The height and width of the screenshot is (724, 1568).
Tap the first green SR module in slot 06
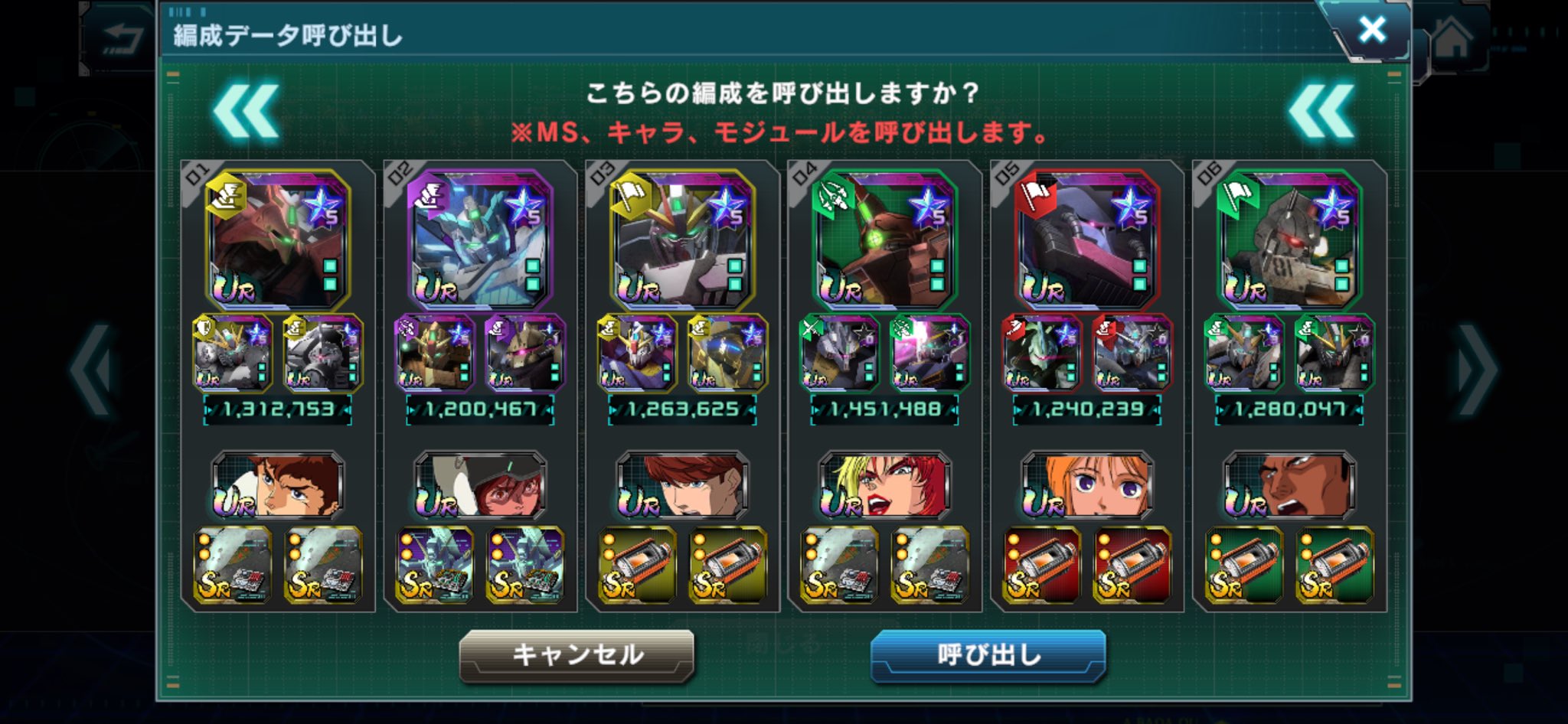tap(1244, 565)
